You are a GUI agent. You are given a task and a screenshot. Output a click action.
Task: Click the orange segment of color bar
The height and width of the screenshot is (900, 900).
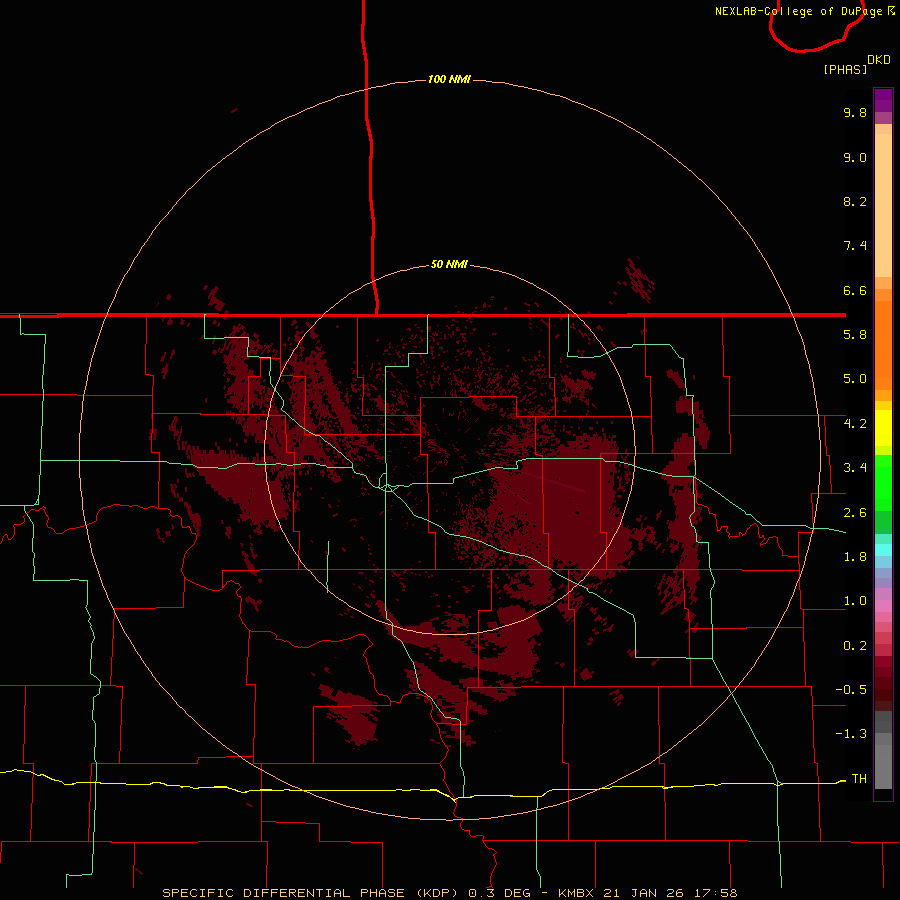coord(883,346)
